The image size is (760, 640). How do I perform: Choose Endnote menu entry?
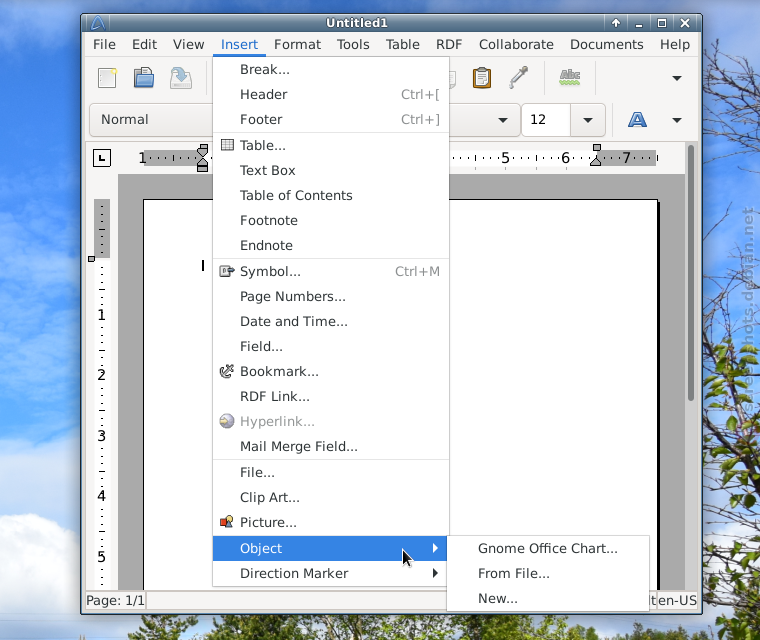pyautogui.click(x=331, y=245)
